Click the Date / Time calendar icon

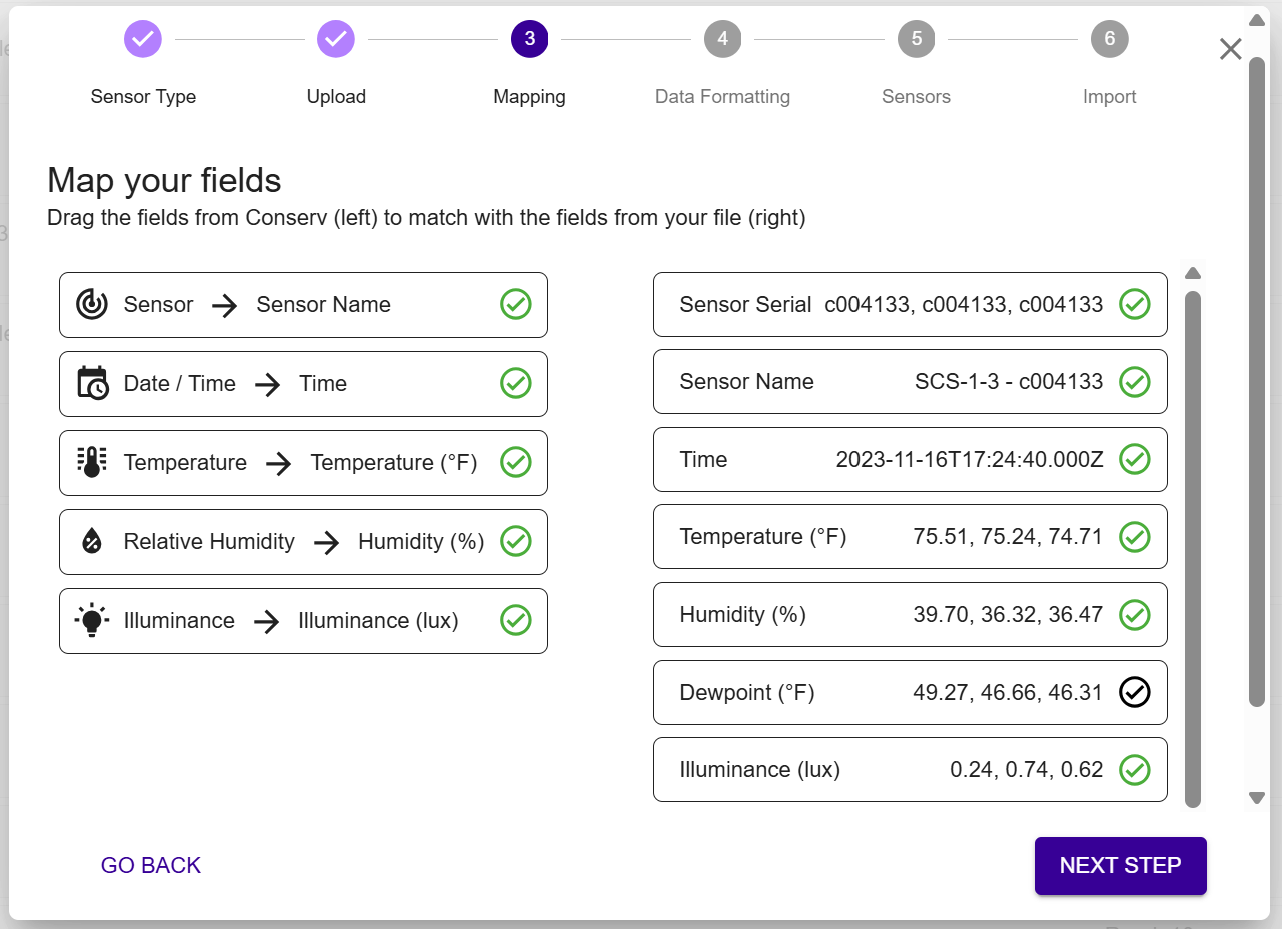[92, 383]
